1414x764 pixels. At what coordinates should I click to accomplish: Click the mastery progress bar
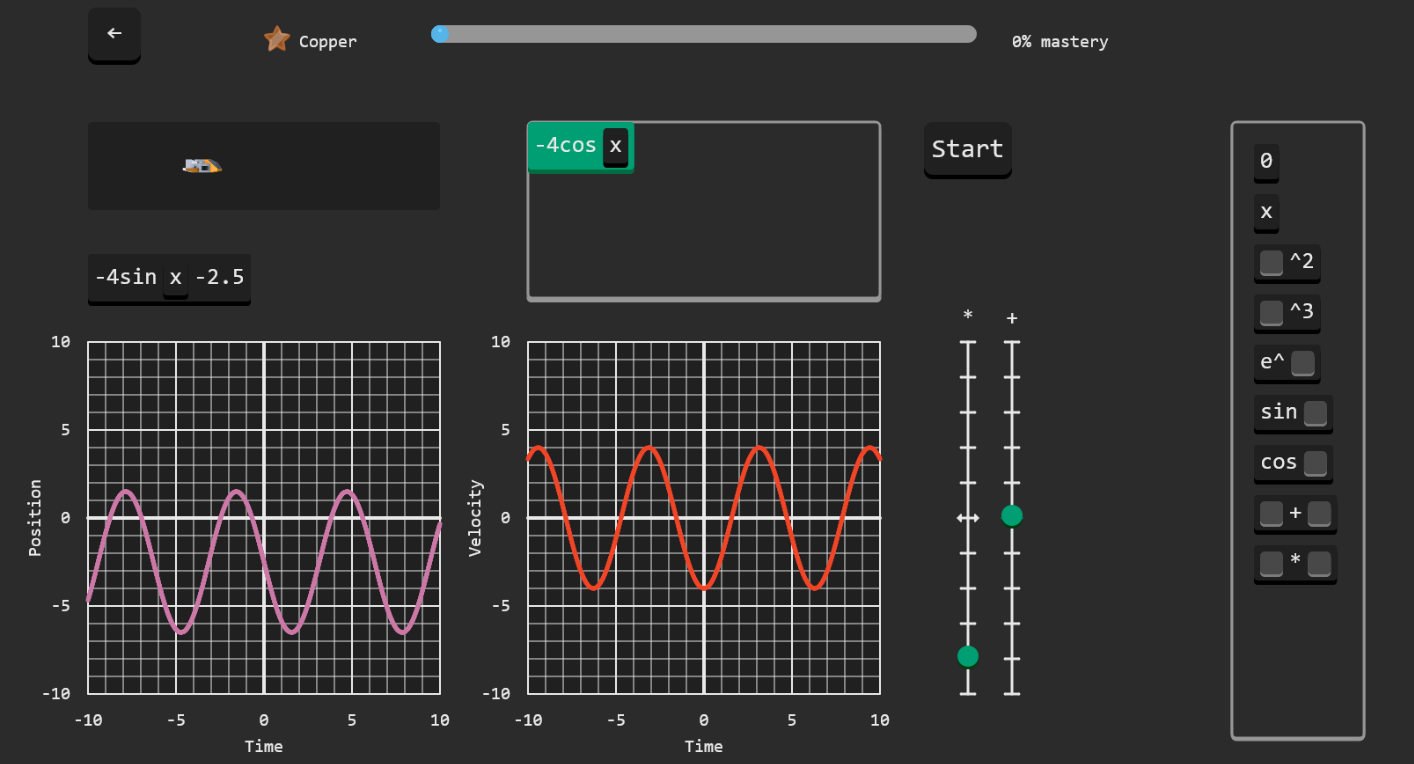point(703,34)
